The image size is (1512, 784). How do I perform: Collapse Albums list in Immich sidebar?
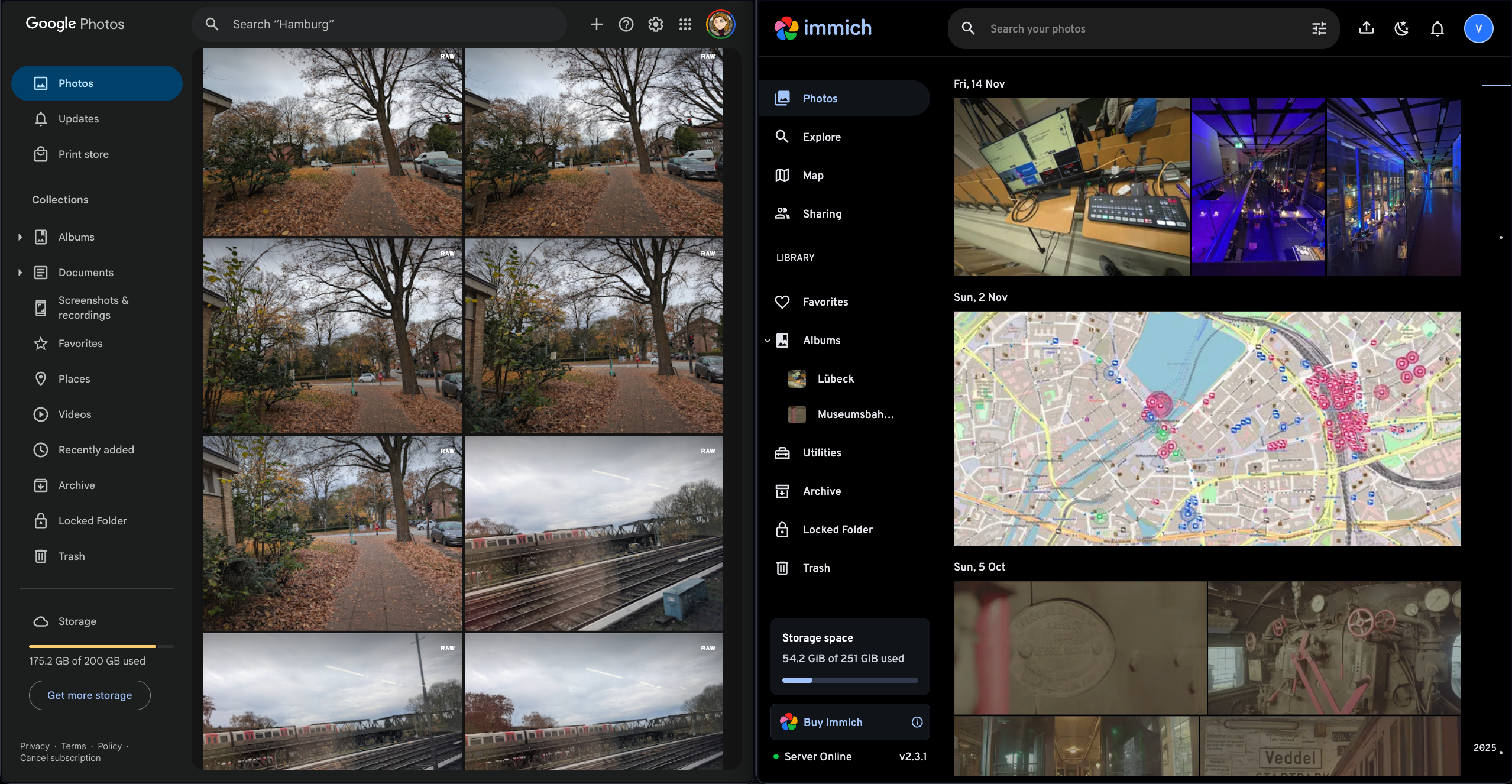coord(768,341)
